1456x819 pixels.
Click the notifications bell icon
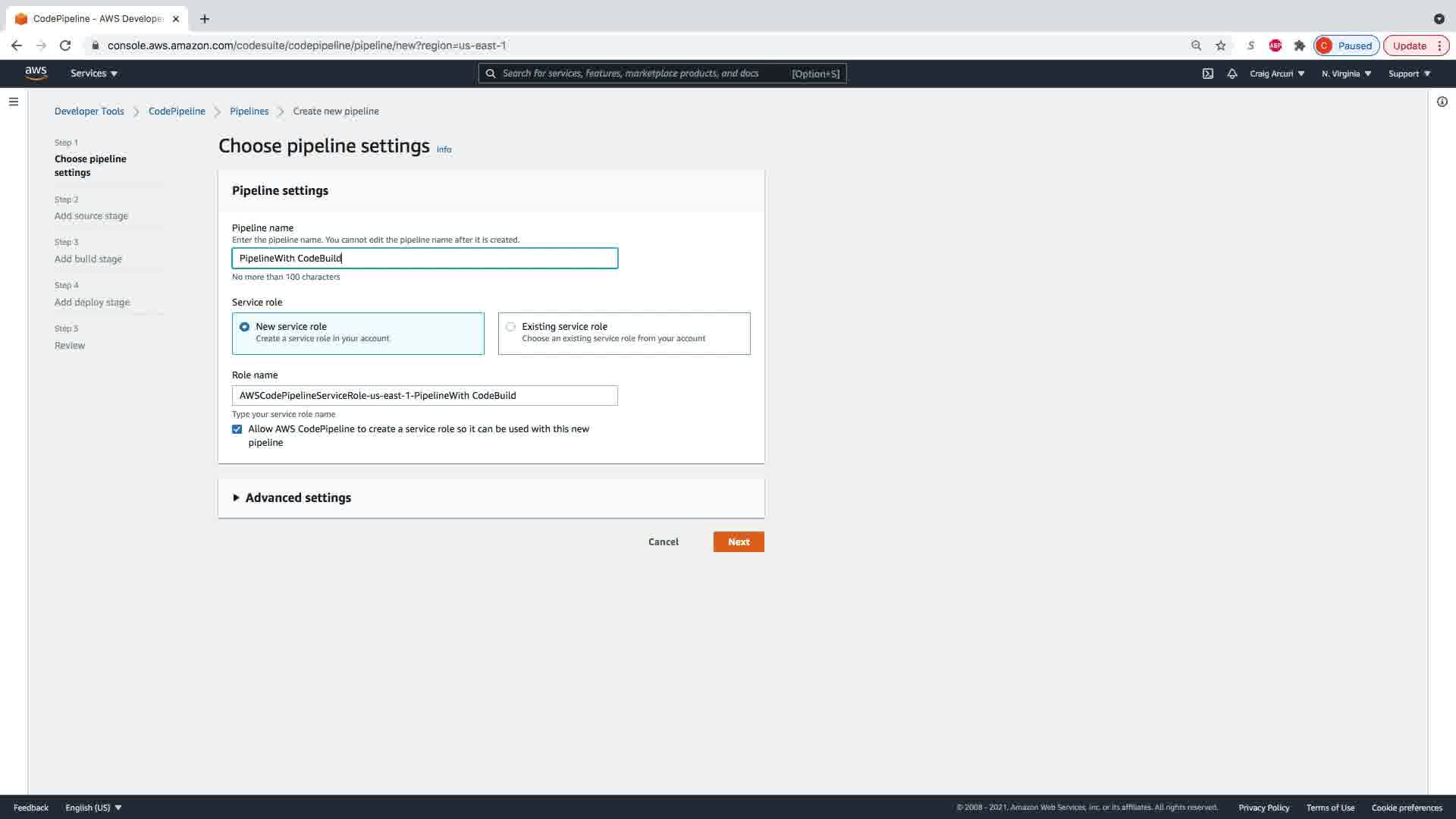click(x=1232, y=74)
